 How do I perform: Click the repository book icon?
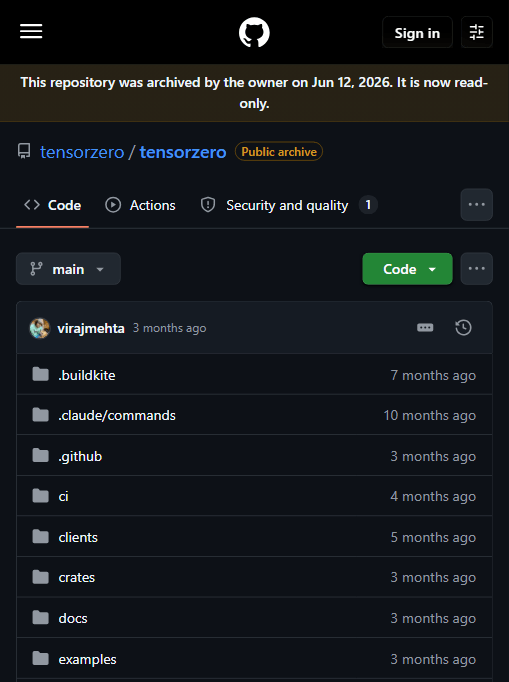point(24,151)
